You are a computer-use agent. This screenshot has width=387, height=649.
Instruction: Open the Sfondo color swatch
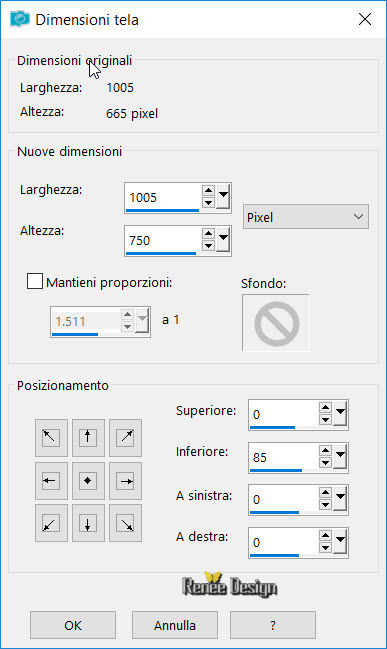[x=276, y=322]
